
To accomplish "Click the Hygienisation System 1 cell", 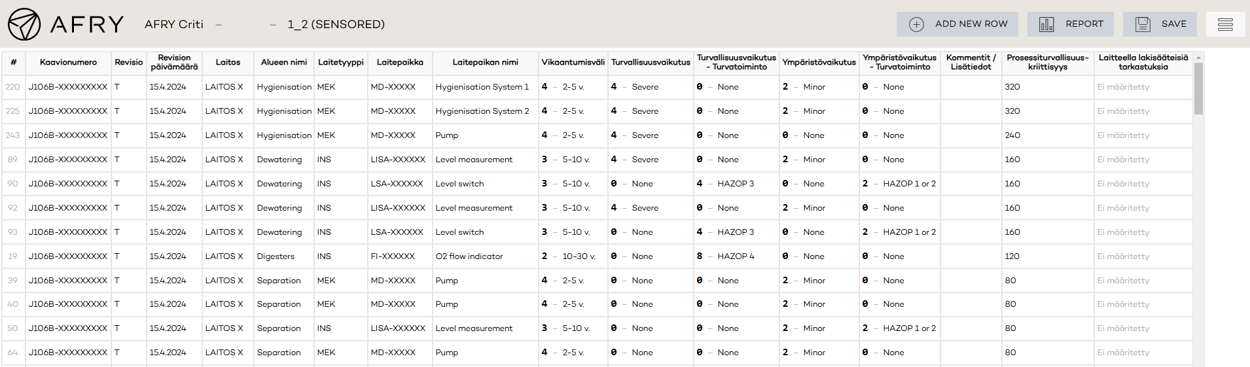I will pyautogui.click(x=486, y=87).
